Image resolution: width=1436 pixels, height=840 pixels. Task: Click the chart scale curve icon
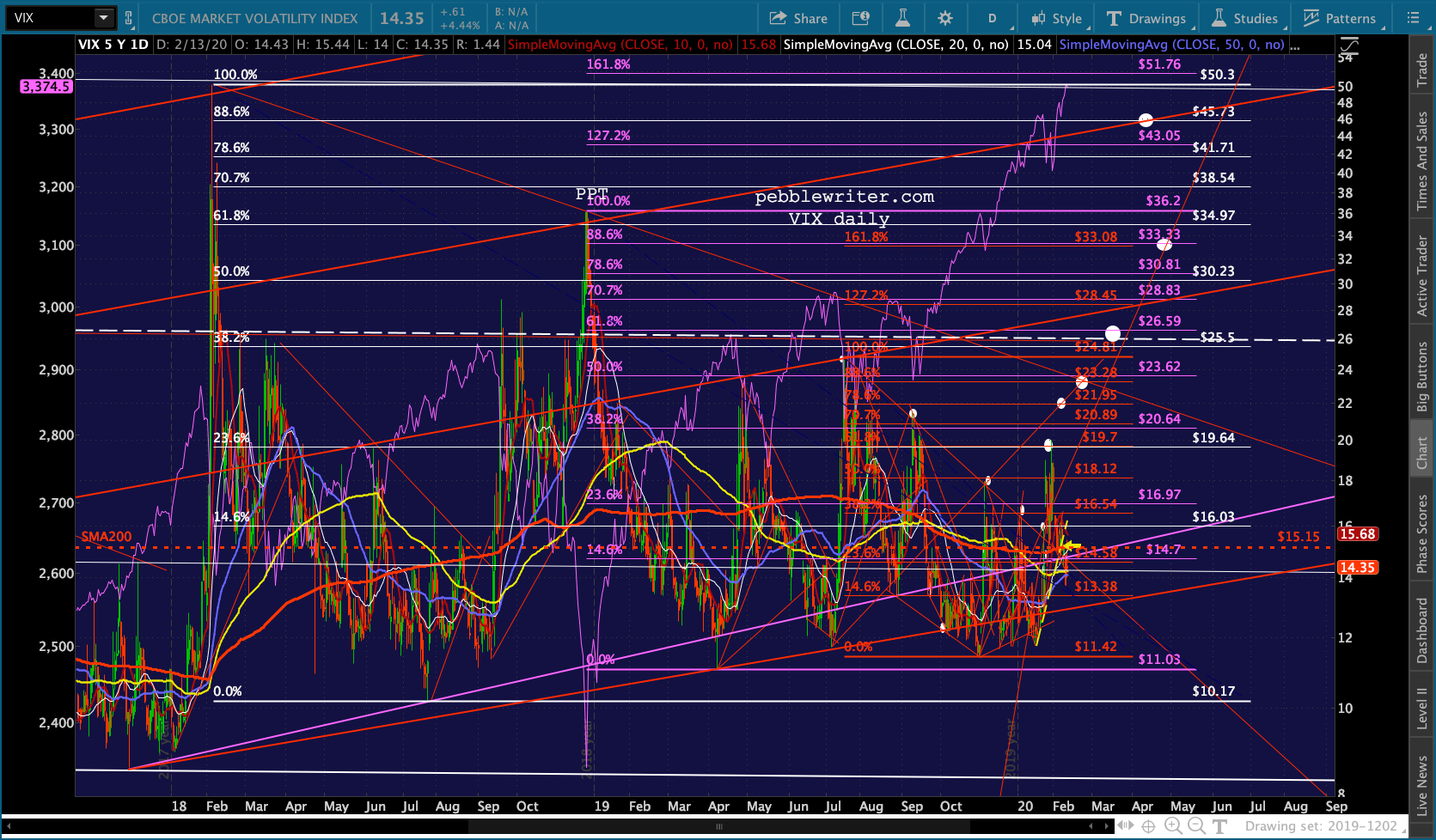coord(1349,45)
